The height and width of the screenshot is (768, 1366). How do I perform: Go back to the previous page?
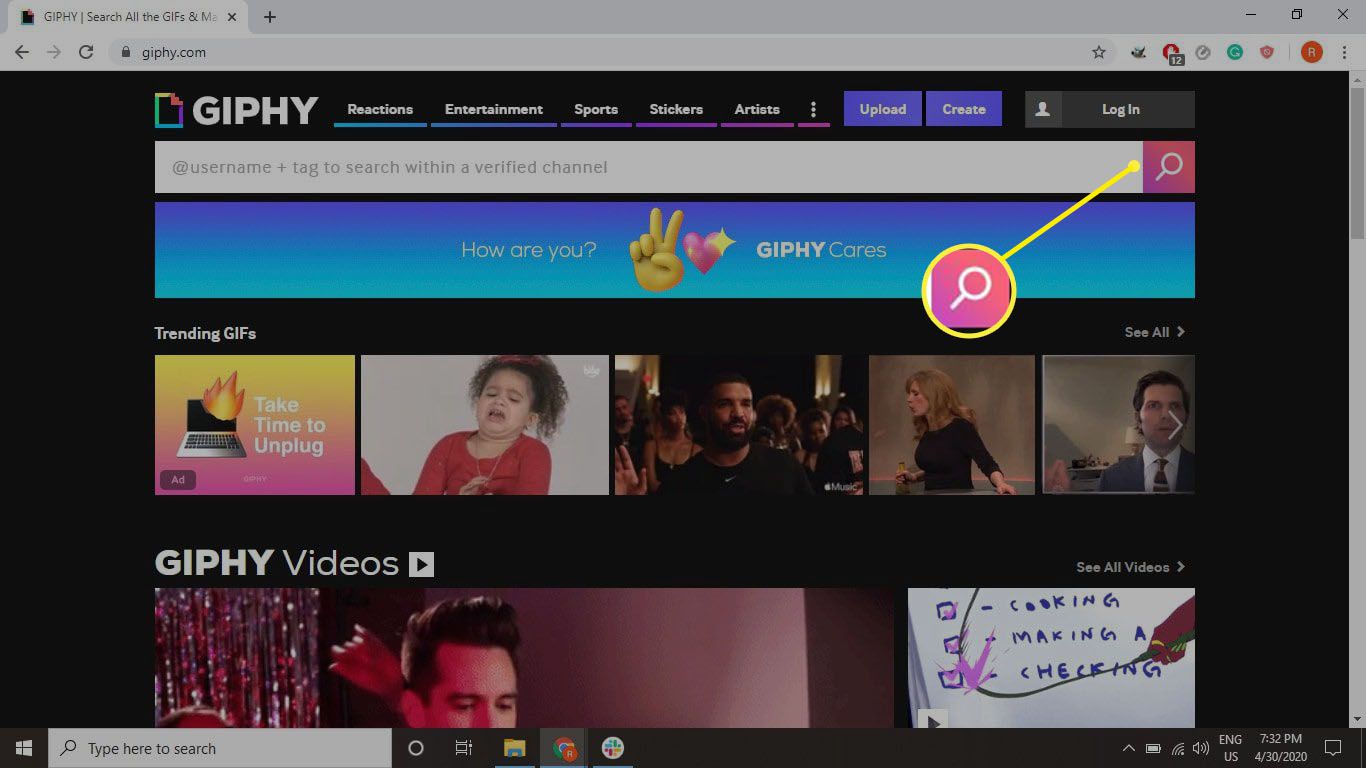pos(22,52)
